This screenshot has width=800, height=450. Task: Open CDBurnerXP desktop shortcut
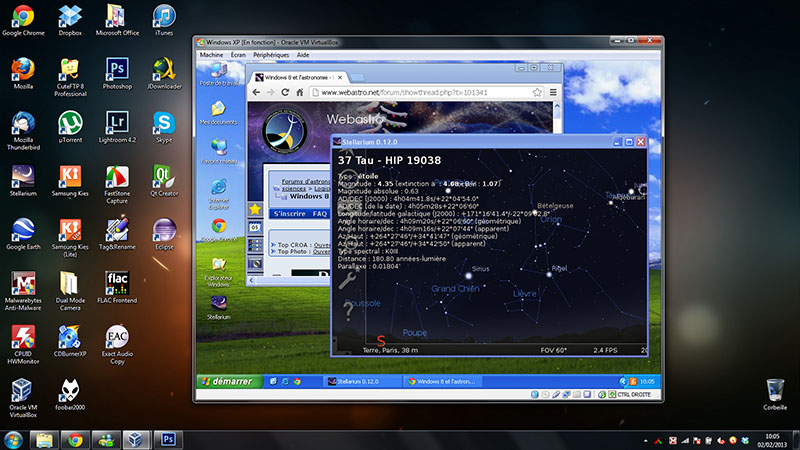tap(70, 341)
